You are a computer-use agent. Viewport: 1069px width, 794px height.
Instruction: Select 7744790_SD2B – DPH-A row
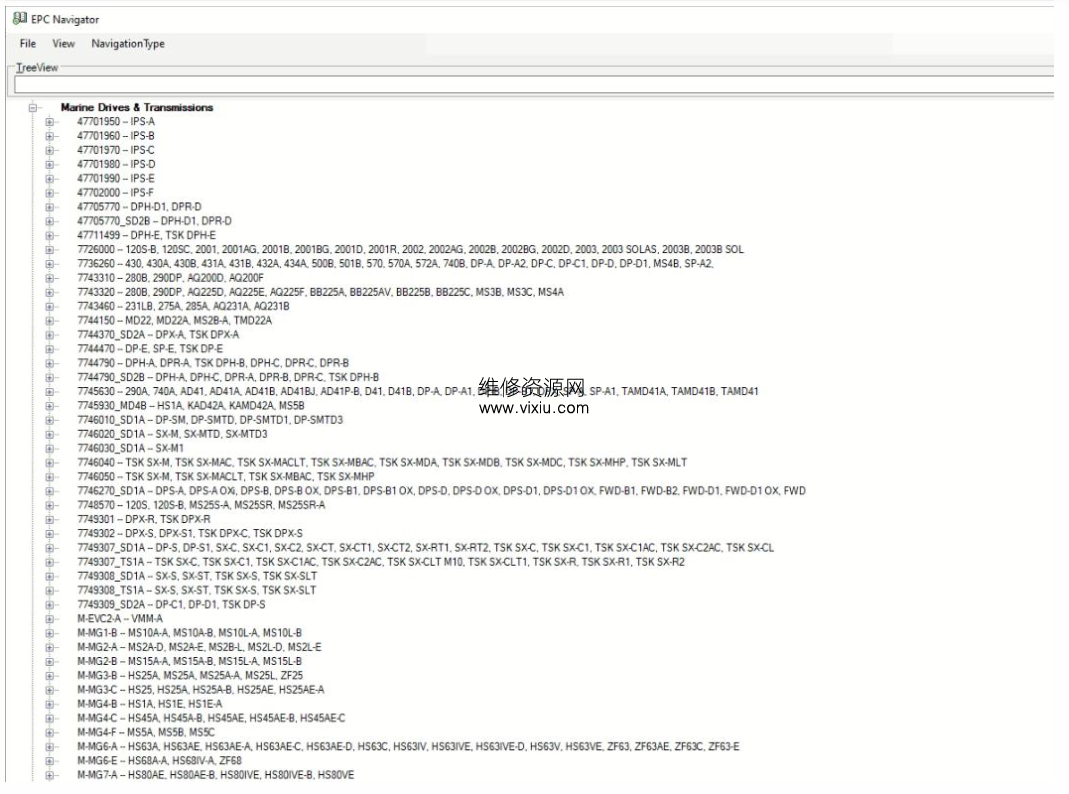pyautogui.click(x=228, y=378)
